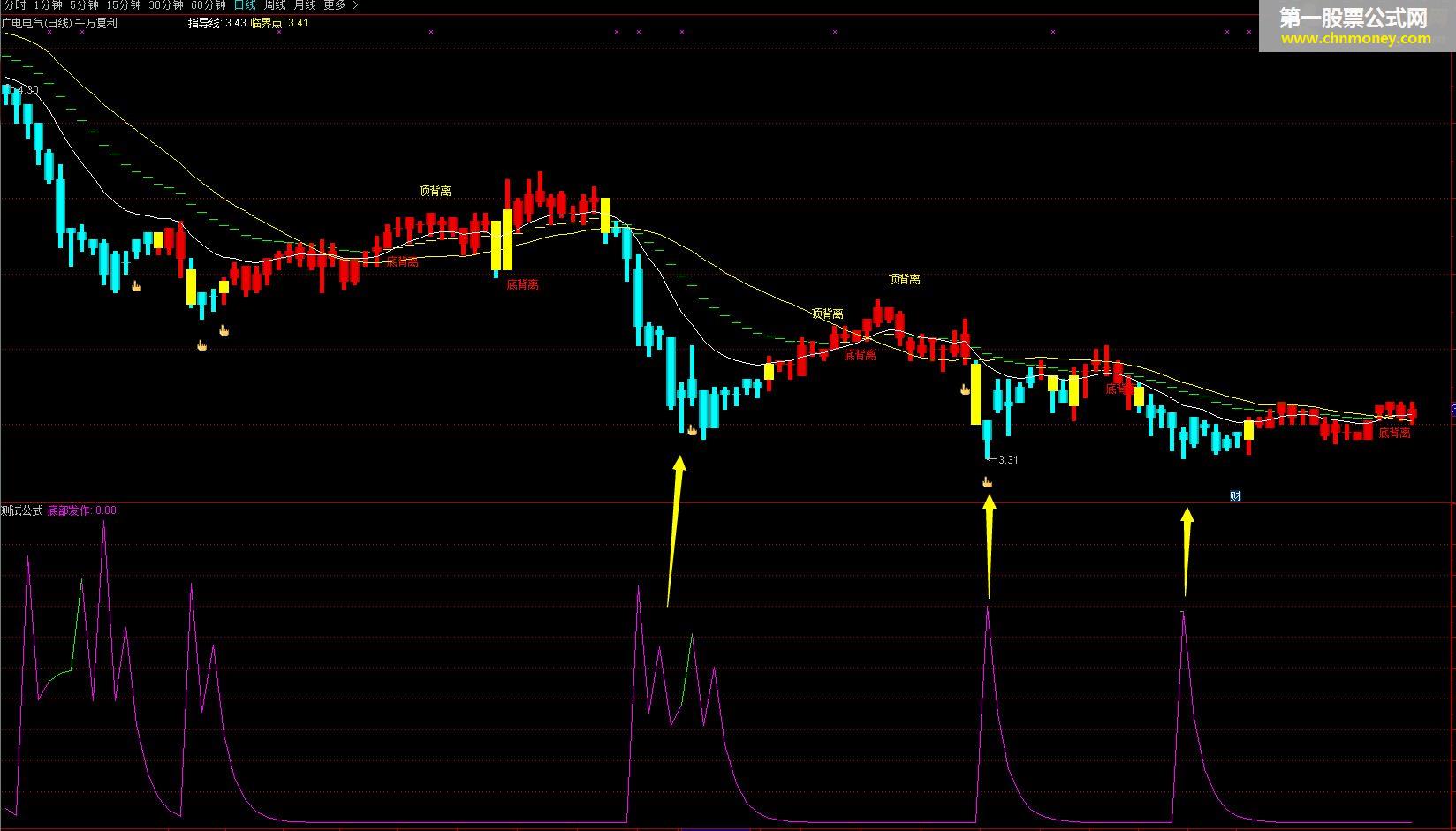Click the hand signal icon below 3.31 low
Image resolution: width=1456 pixels, height=831 pixels.
(988, 482)
